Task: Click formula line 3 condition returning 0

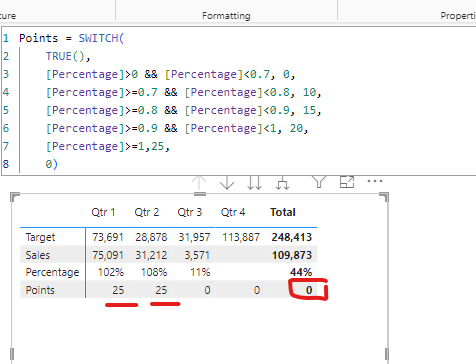Action: 170,74
